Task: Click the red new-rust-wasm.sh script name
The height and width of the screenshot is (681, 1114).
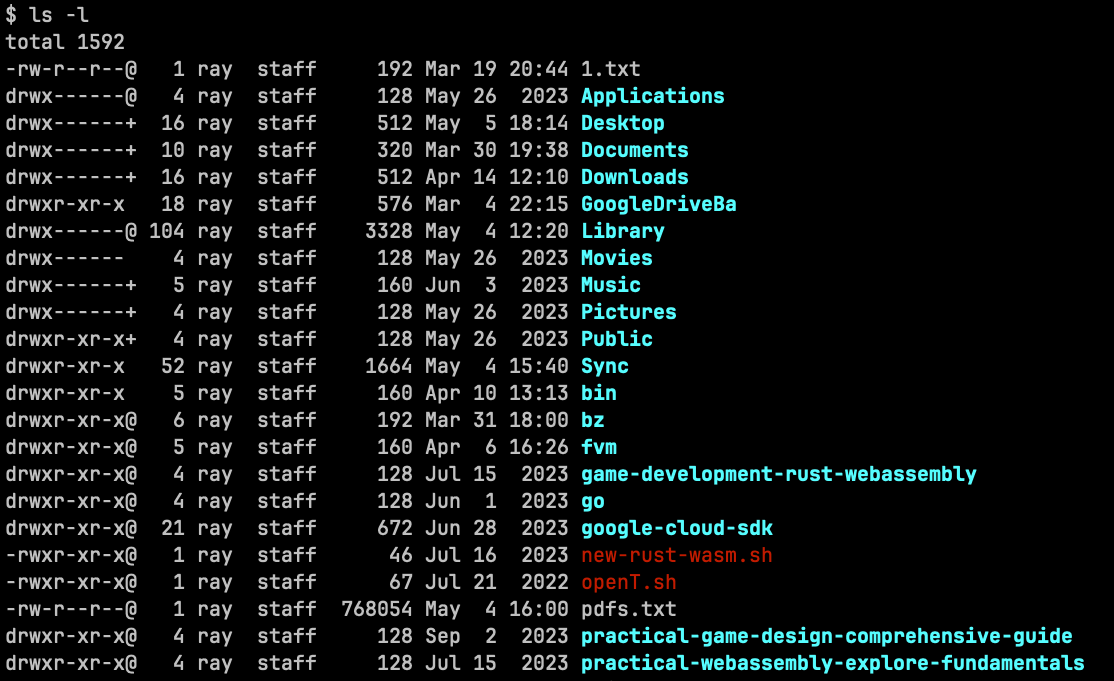Action: [x=676, y=555]
